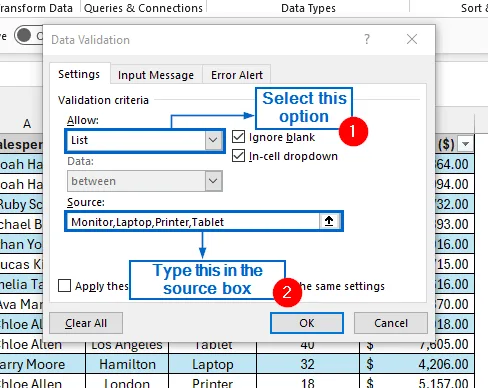Viewport: 488px width, 388px height.
Task: Close the Data Validation dialog
Action: pyautogui.click(x=412, y=39)
